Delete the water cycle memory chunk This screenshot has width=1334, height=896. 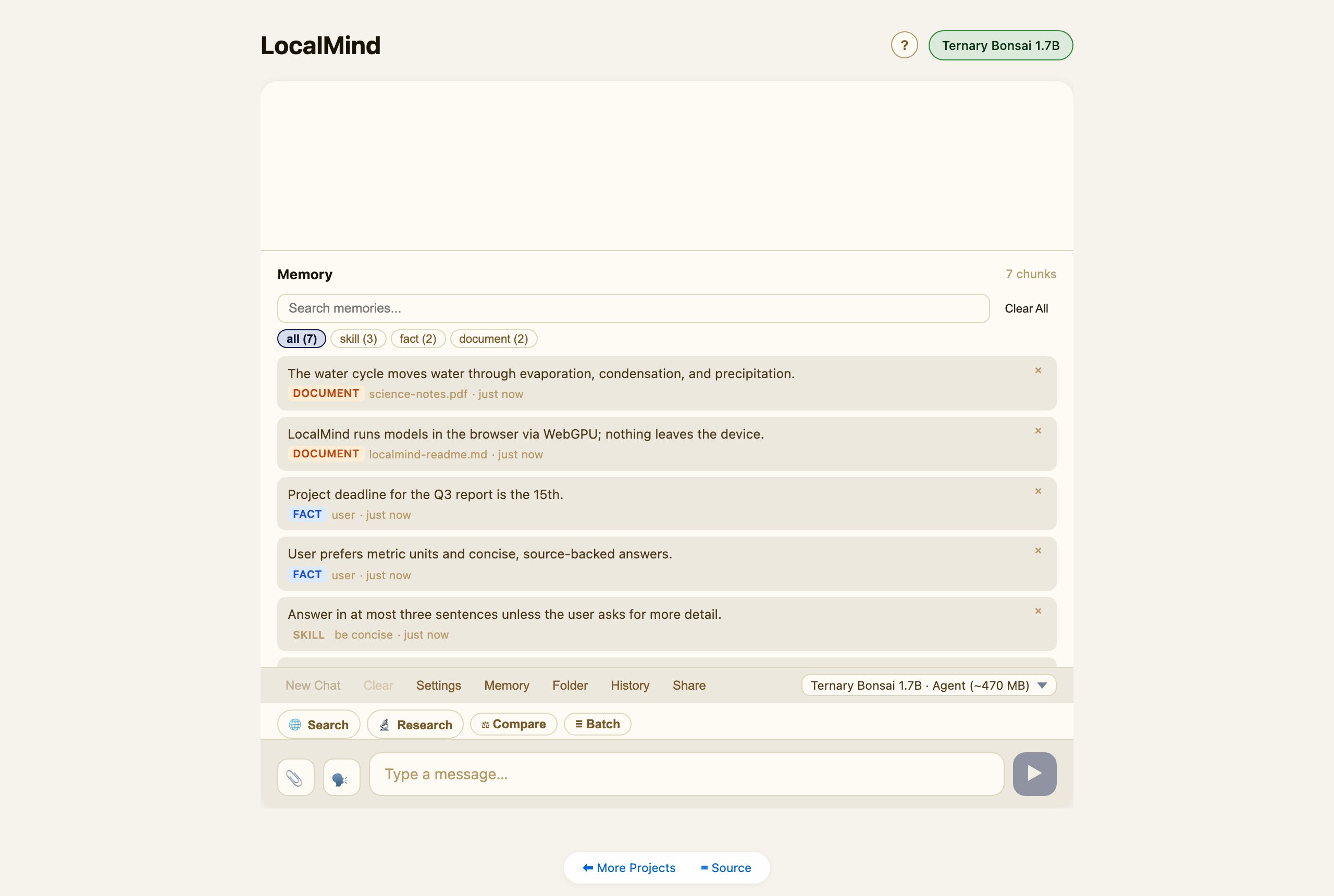pyautogui.click(x=1038, y=370)
